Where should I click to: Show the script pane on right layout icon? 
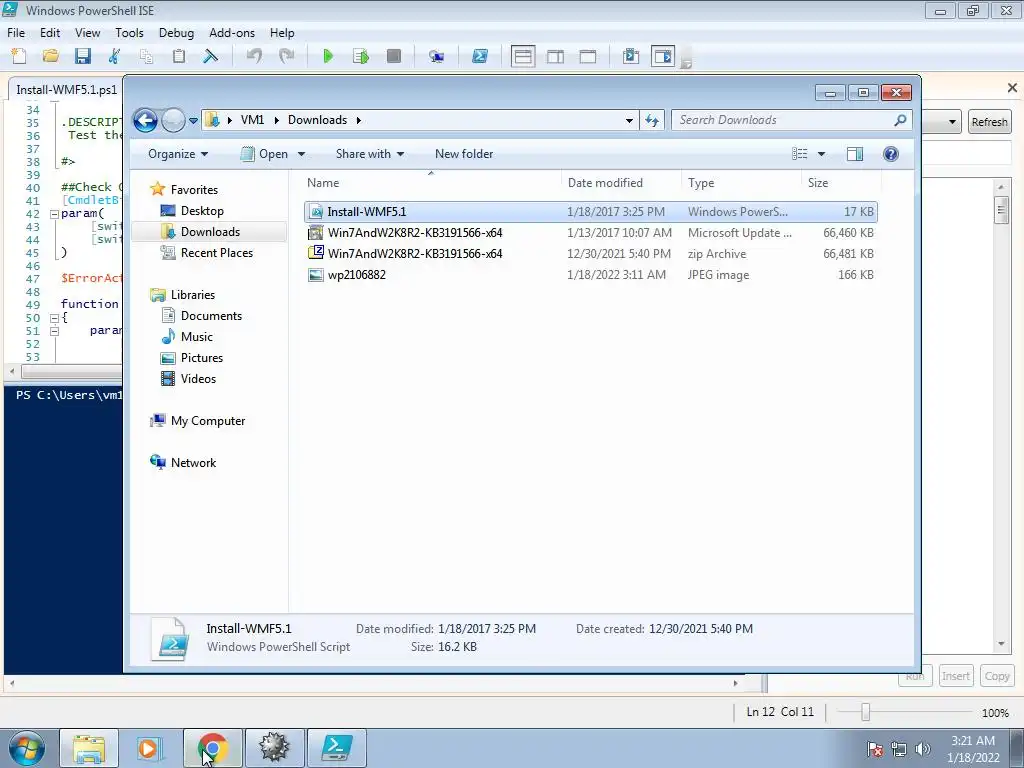click(556, 56)
